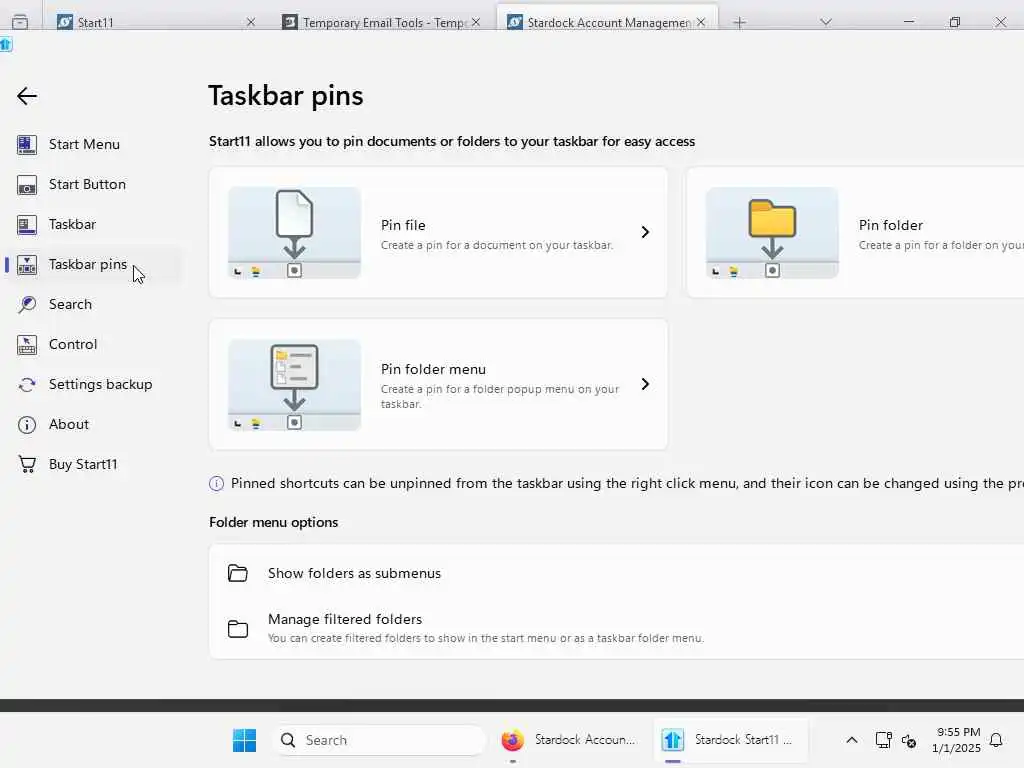Image resolution: width=1024 pixels, height=768 pixels.
Task: Click the Stardock Accoun... taskbar label
Action: pos(584,739)
